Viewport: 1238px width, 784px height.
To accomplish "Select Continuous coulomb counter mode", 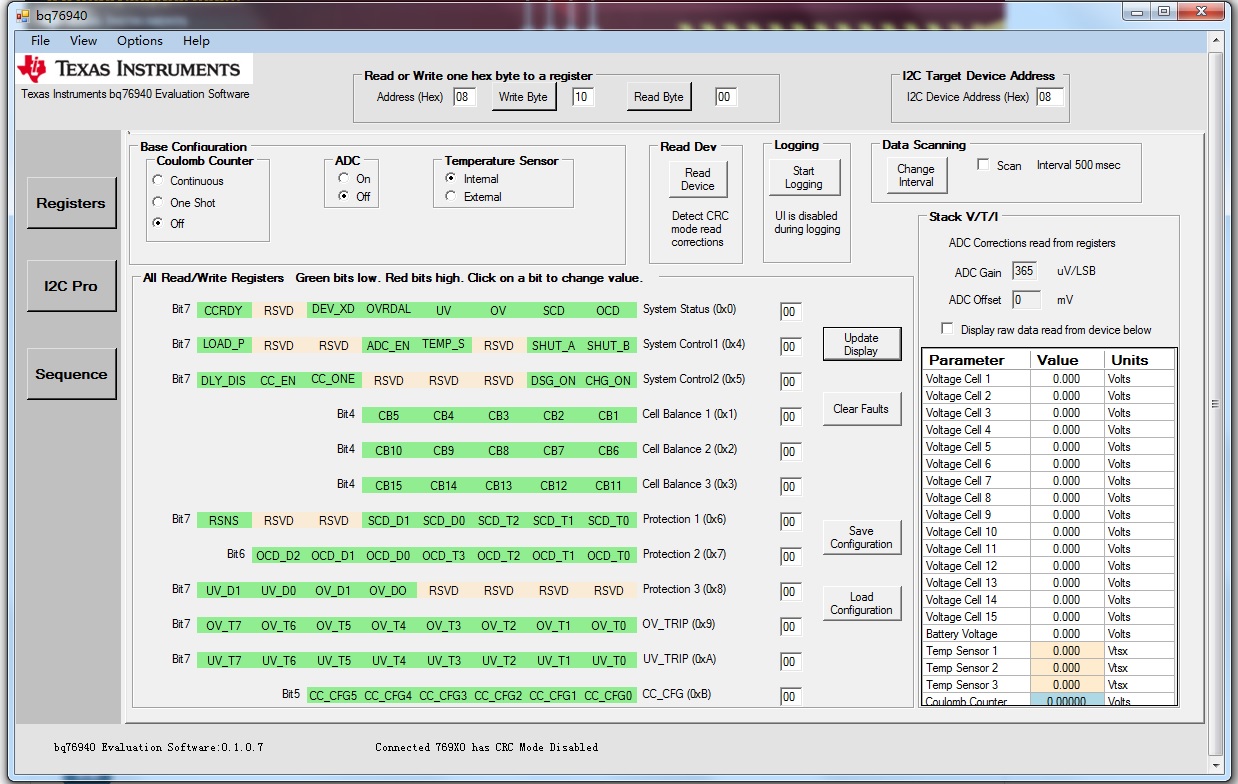I will (x=158, y=181).
